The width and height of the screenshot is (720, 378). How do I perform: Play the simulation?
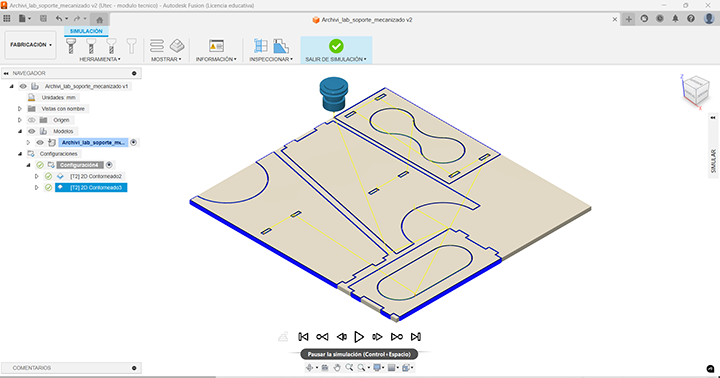tap(359, 337)
